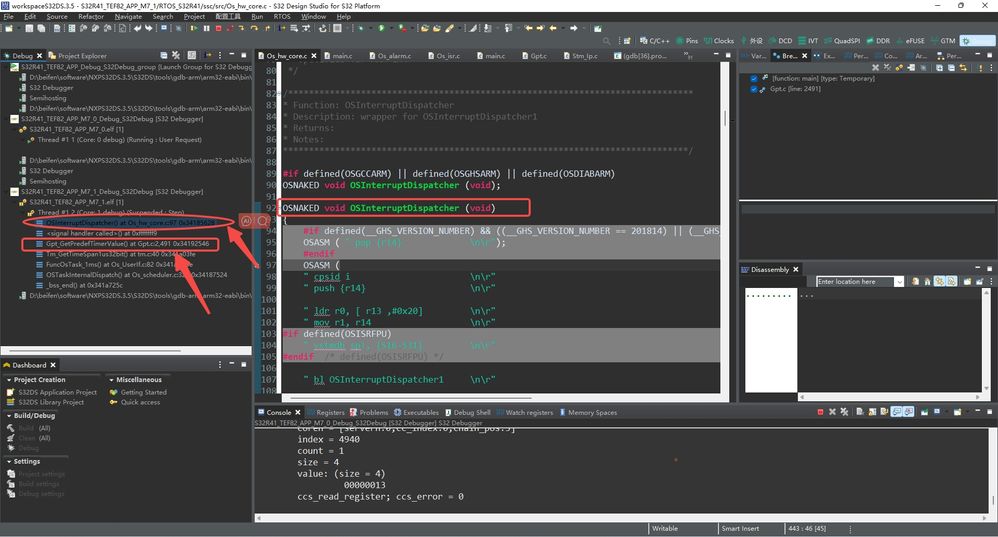Click the Step Over toolbar icon
This screenshot has height=537, width=998.
[254, 28]
